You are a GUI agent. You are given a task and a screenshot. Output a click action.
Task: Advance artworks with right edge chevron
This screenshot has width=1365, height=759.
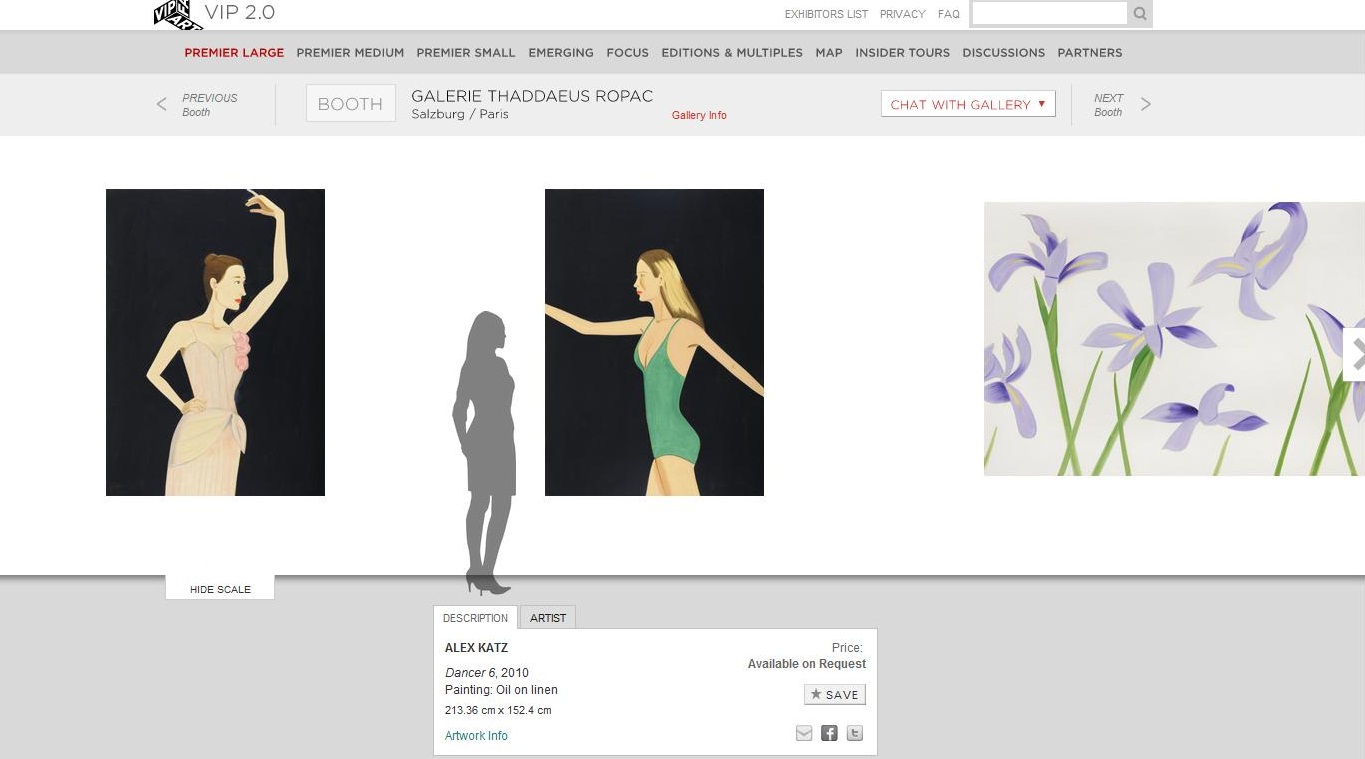(x=1356, y=354)
